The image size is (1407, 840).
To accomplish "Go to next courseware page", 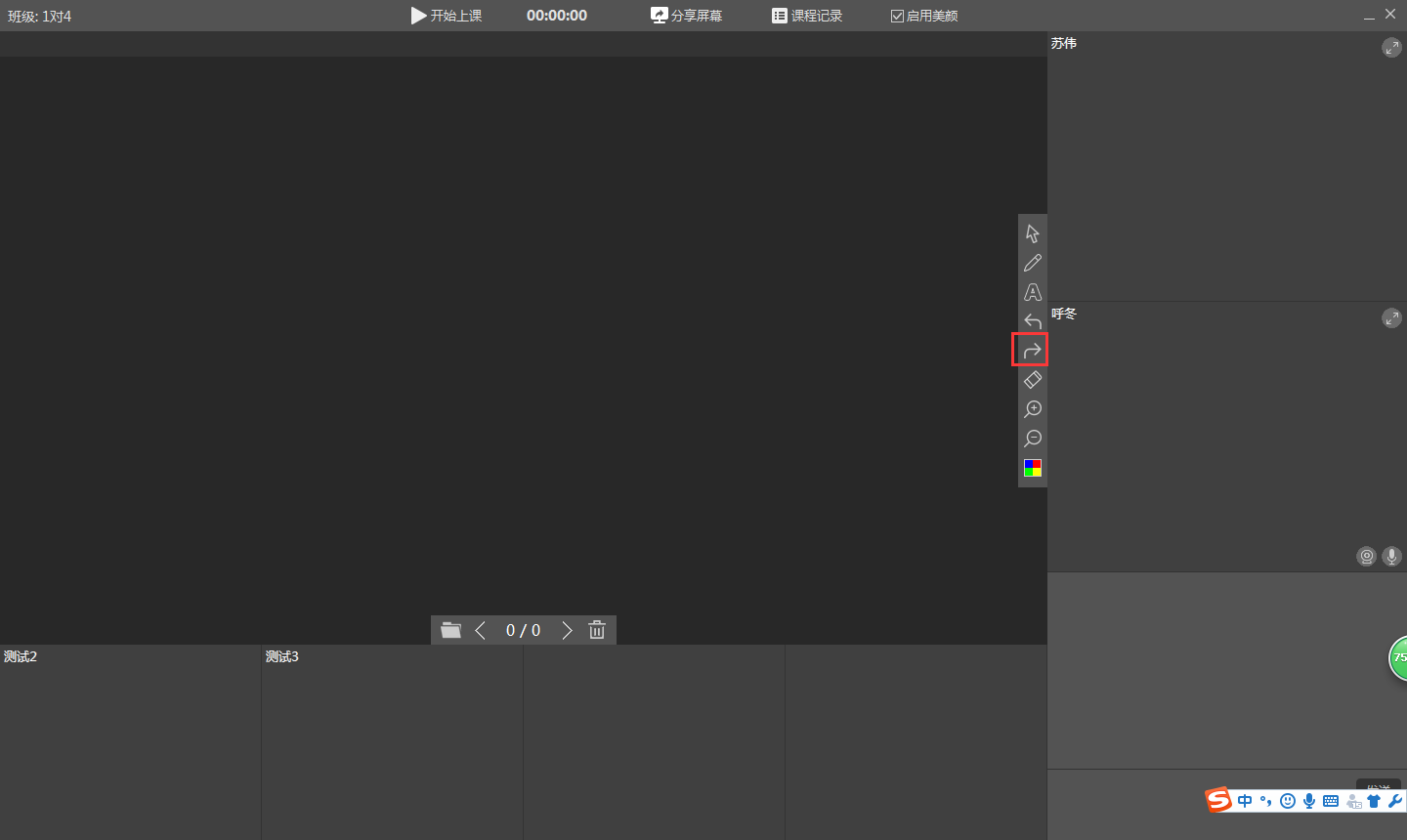I will pyautogui.click(x=567, y=631).
